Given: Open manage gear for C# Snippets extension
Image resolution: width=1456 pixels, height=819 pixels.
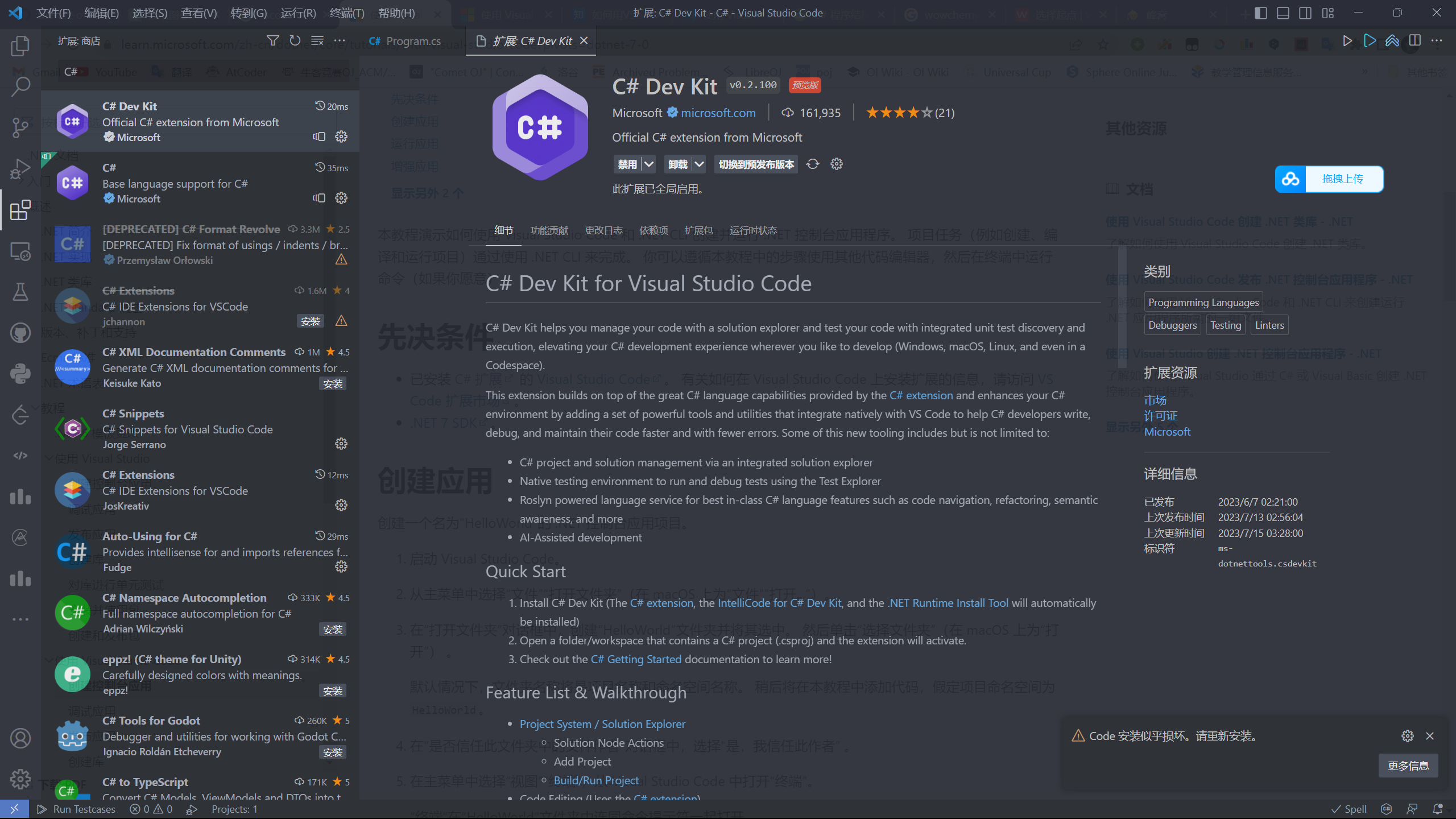Looking at the screenshot, I should [x=341, y=444].
